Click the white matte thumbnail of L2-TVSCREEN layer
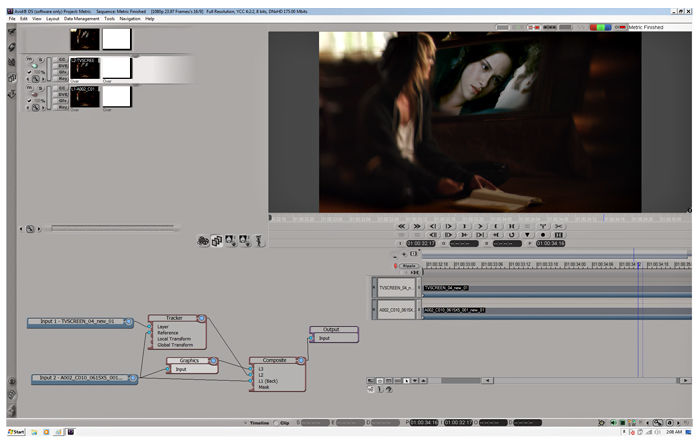 117,68
